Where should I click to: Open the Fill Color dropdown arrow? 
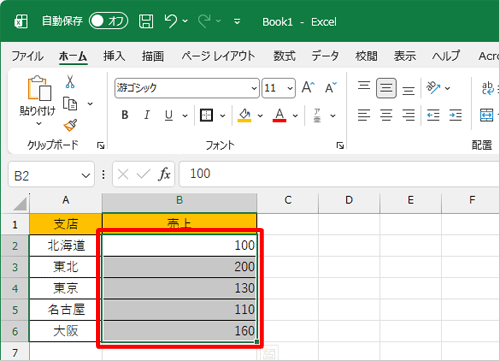coord(260,116)
